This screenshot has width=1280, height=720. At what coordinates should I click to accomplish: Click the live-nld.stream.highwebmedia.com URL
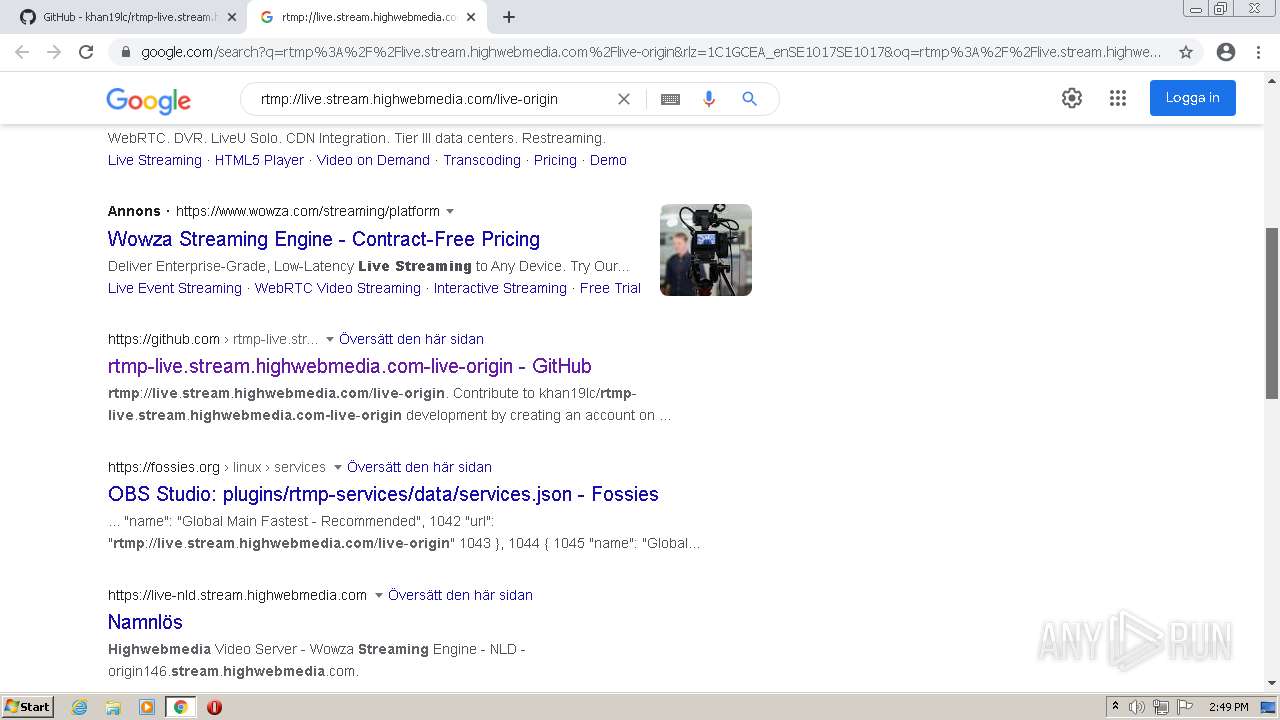237,595
